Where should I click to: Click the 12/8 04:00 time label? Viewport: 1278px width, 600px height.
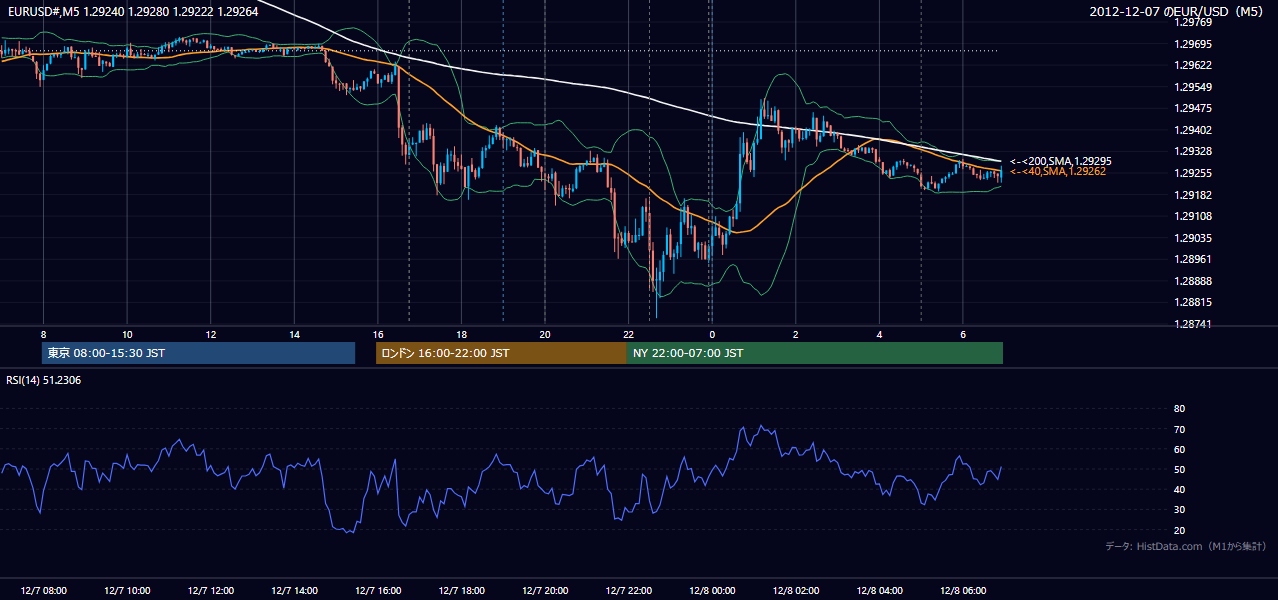pos(879,591)
